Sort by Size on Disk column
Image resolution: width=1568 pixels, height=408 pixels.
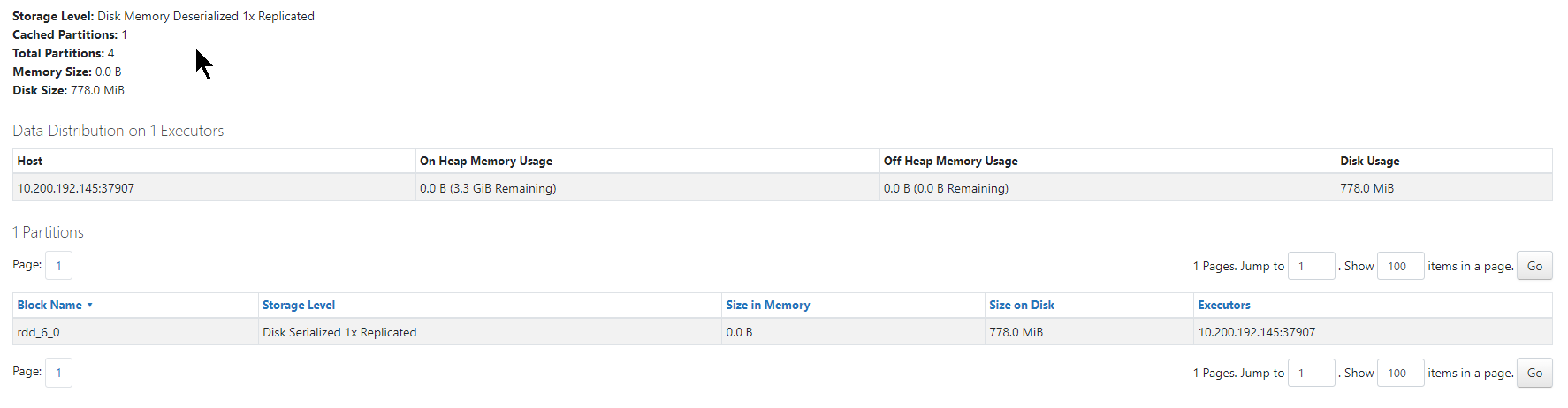coord(1021,306)
